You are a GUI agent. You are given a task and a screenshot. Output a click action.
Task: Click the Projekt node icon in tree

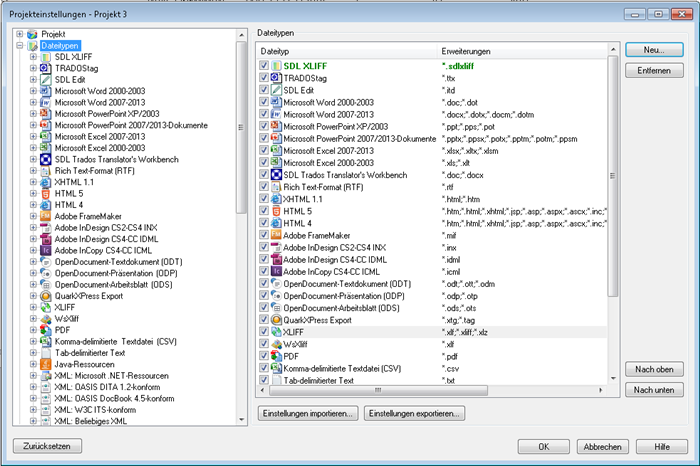pyautogui.click(x=33, y=34)
